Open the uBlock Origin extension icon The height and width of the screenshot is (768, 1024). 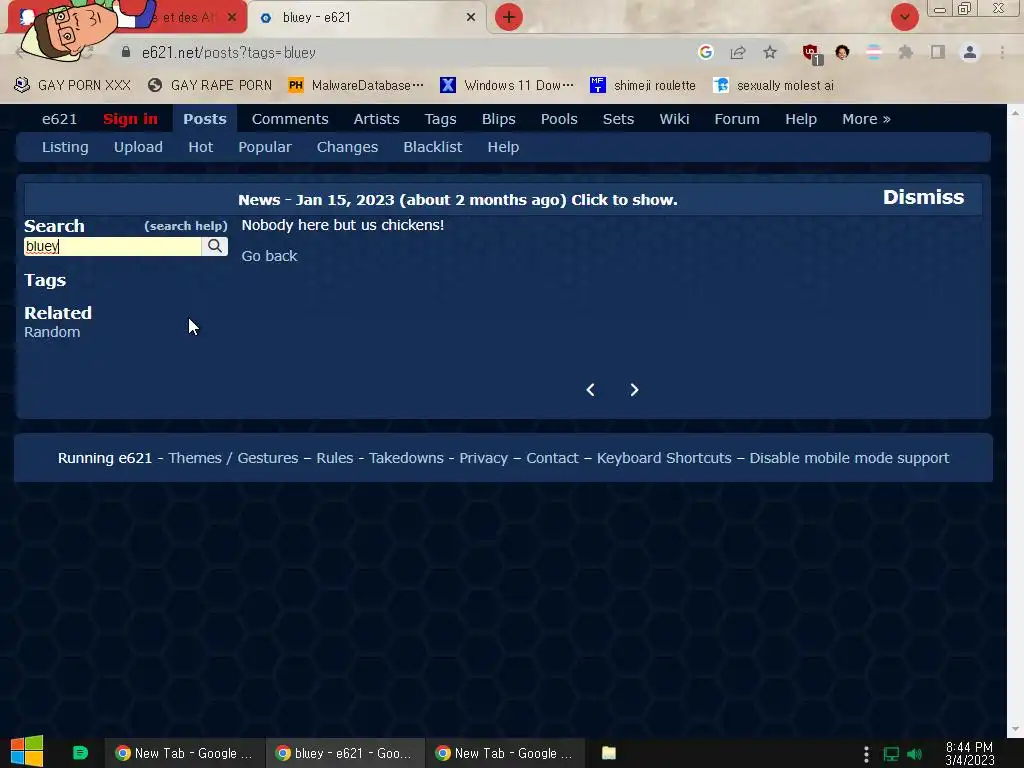811,54
